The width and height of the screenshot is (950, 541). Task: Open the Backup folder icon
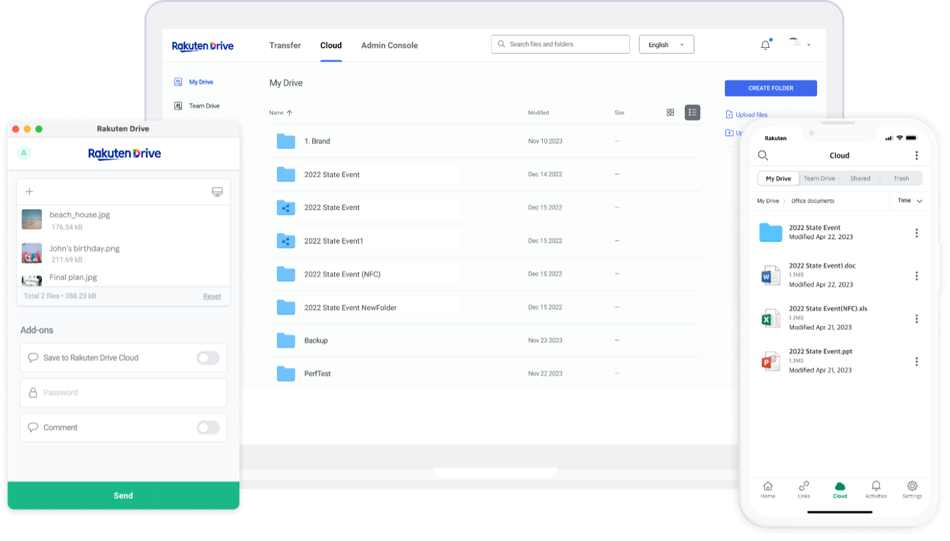pos(286,340)
